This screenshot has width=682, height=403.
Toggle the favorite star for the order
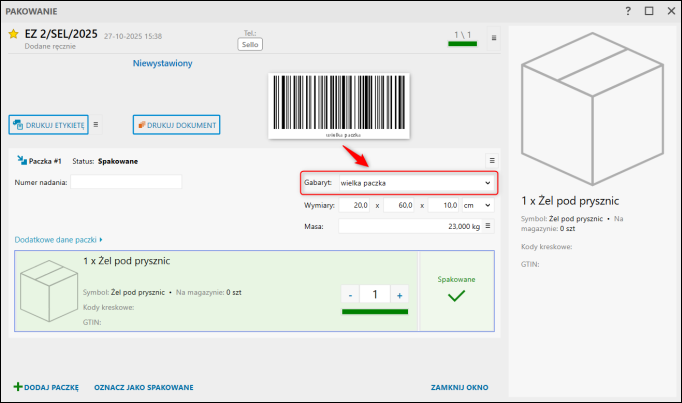point(14,35)
